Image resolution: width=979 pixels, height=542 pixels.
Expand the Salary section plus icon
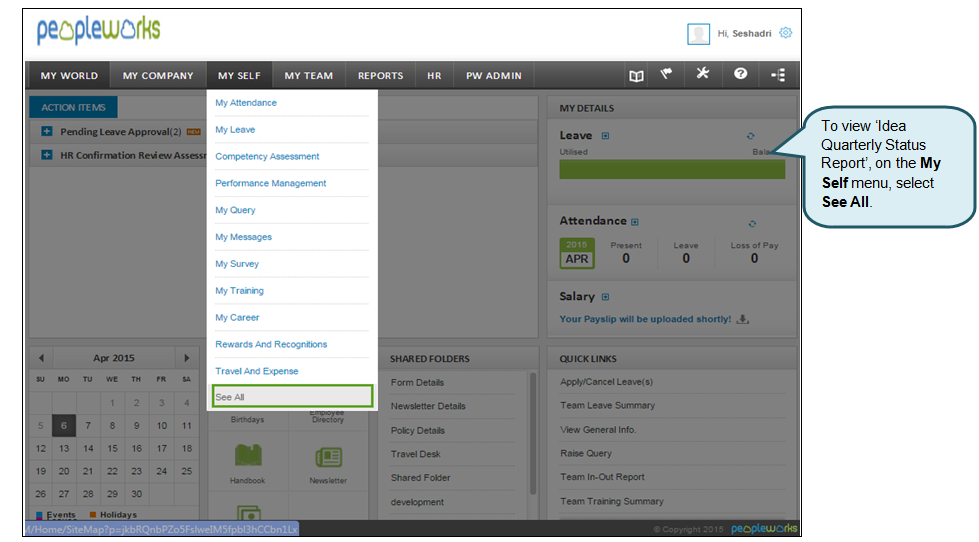605,297
